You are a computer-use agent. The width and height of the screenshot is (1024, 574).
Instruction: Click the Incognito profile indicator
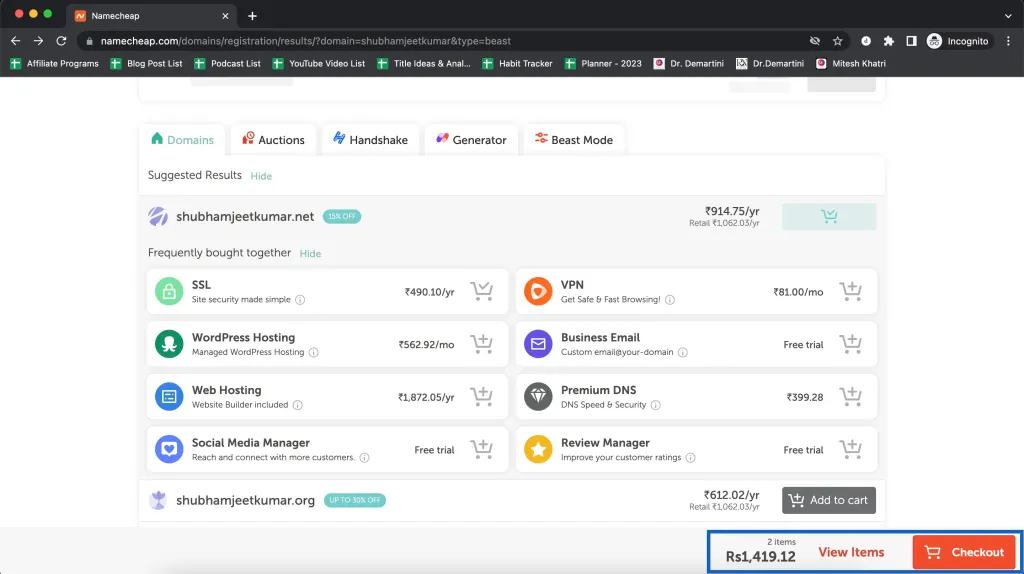pos(958,41)
